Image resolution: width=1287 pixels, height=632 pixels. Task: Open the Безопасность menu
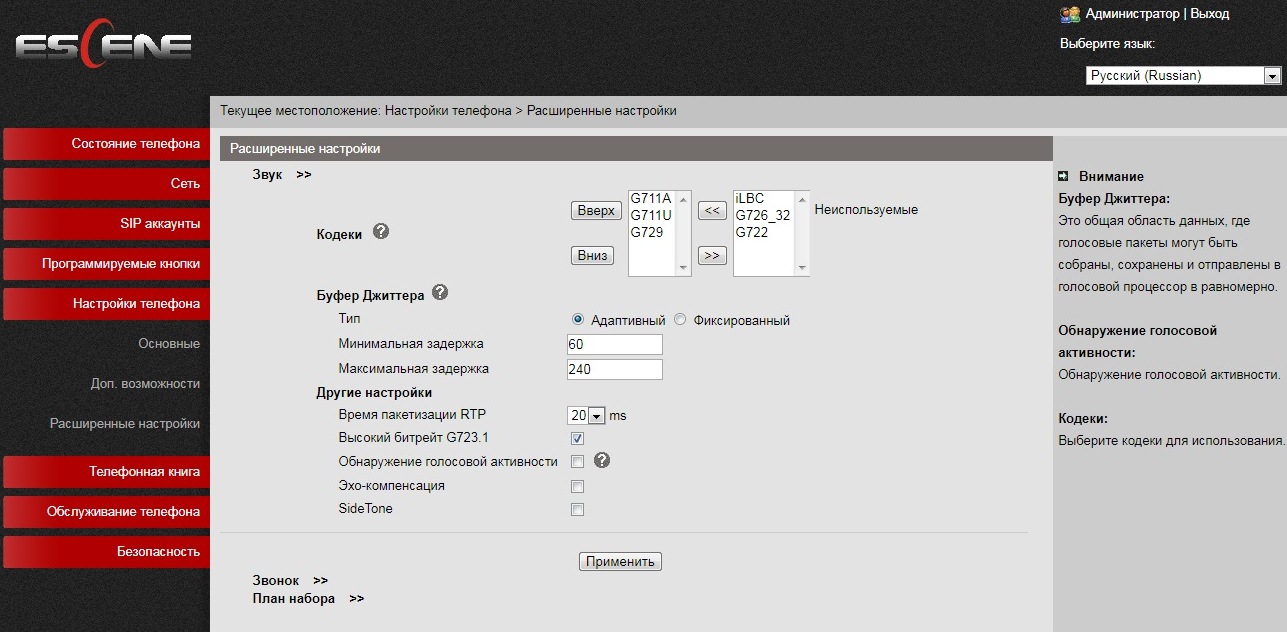point(106,552)
